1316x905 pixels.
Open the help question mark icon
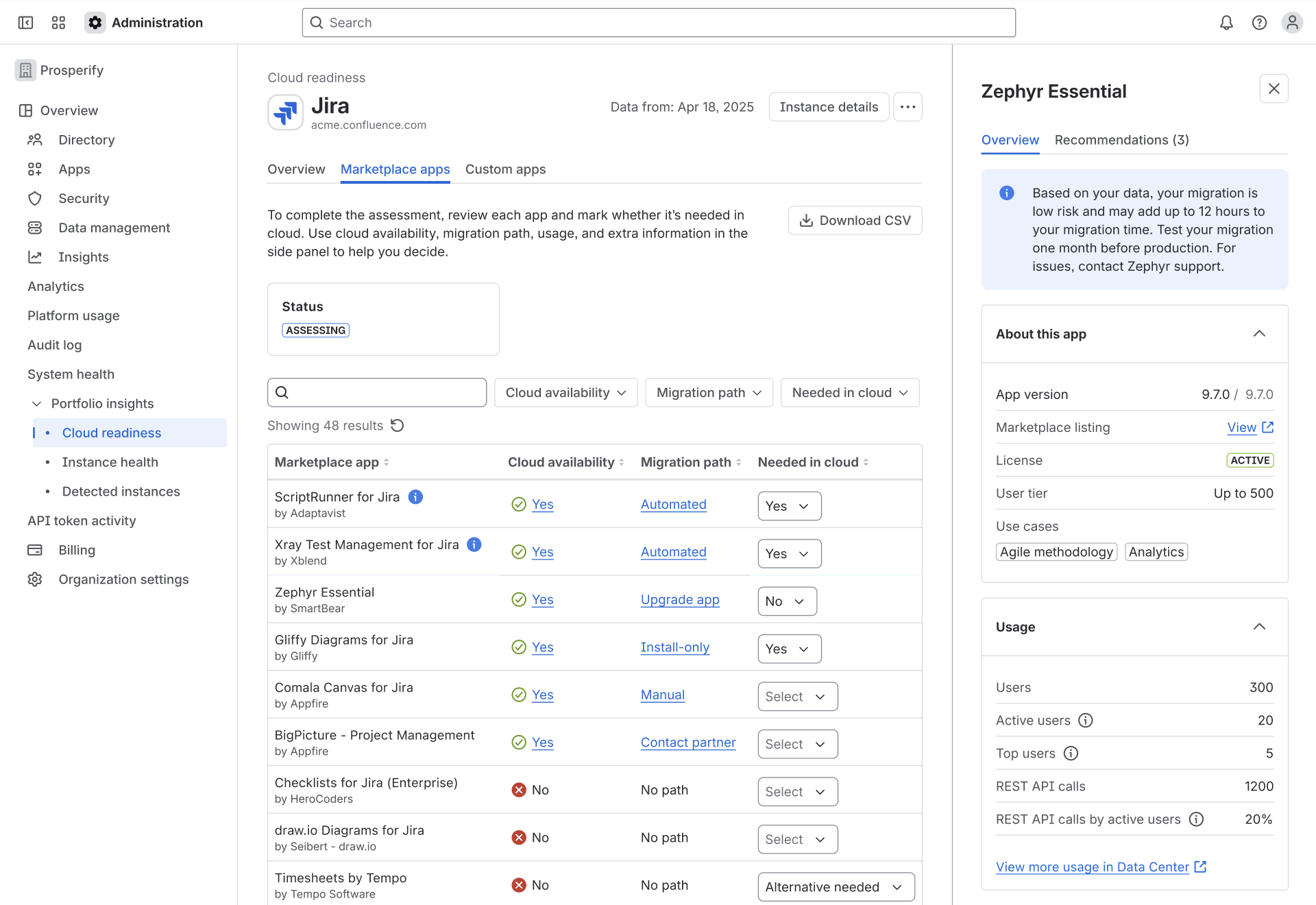click(x=1259, y=22)
